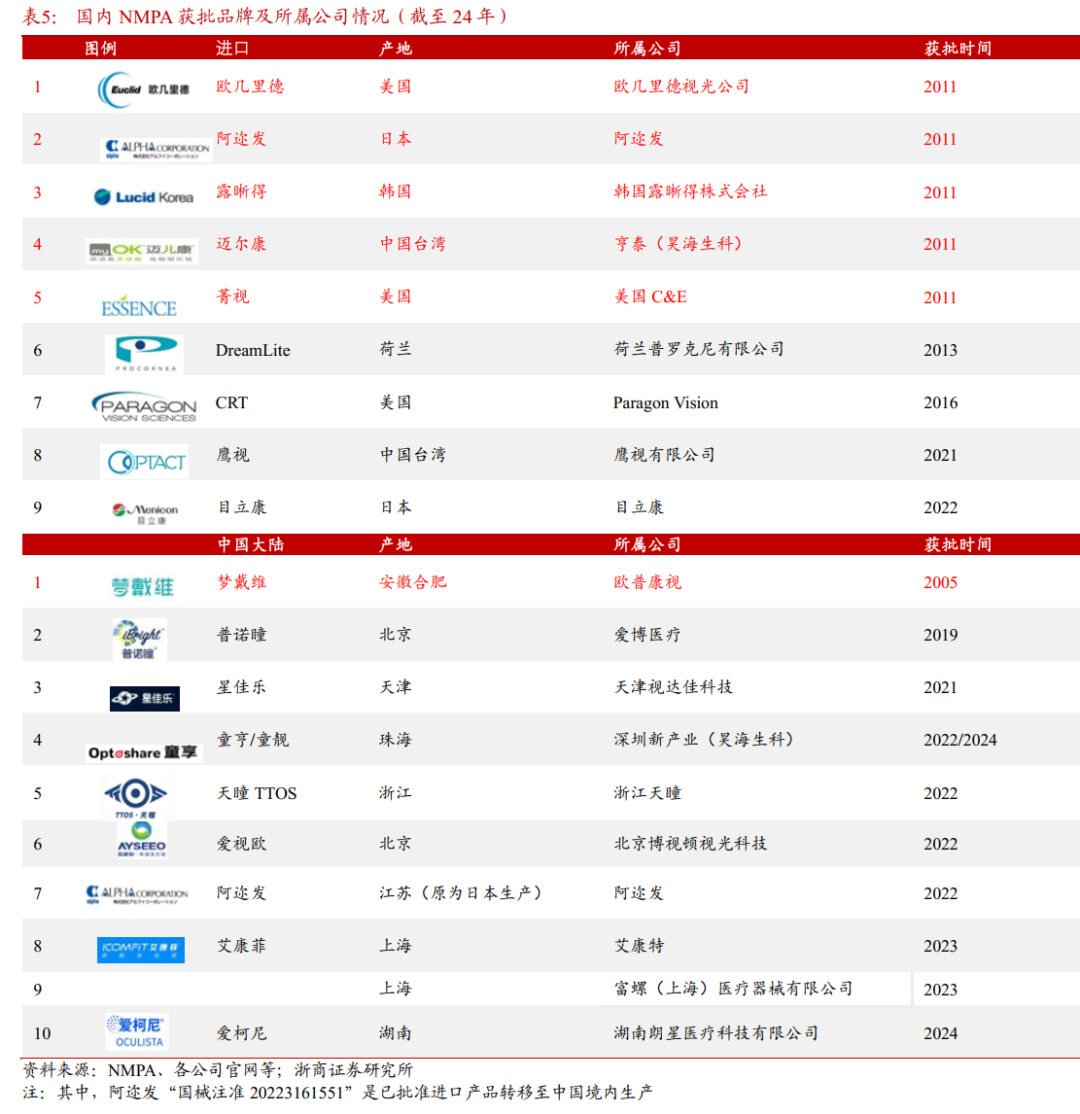Select the 湖南 origin cell

396,1033
